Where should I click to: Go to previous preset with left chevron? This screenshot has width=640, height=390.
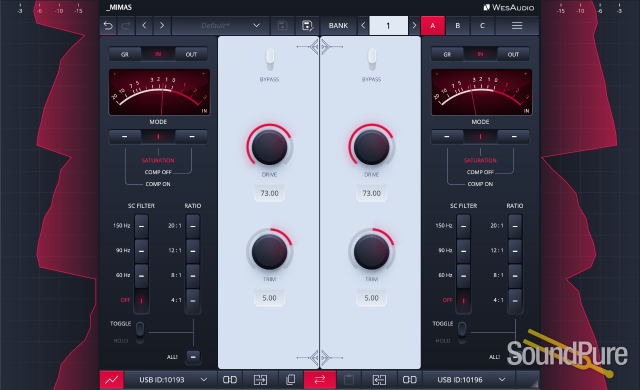[x=144, y=26]
